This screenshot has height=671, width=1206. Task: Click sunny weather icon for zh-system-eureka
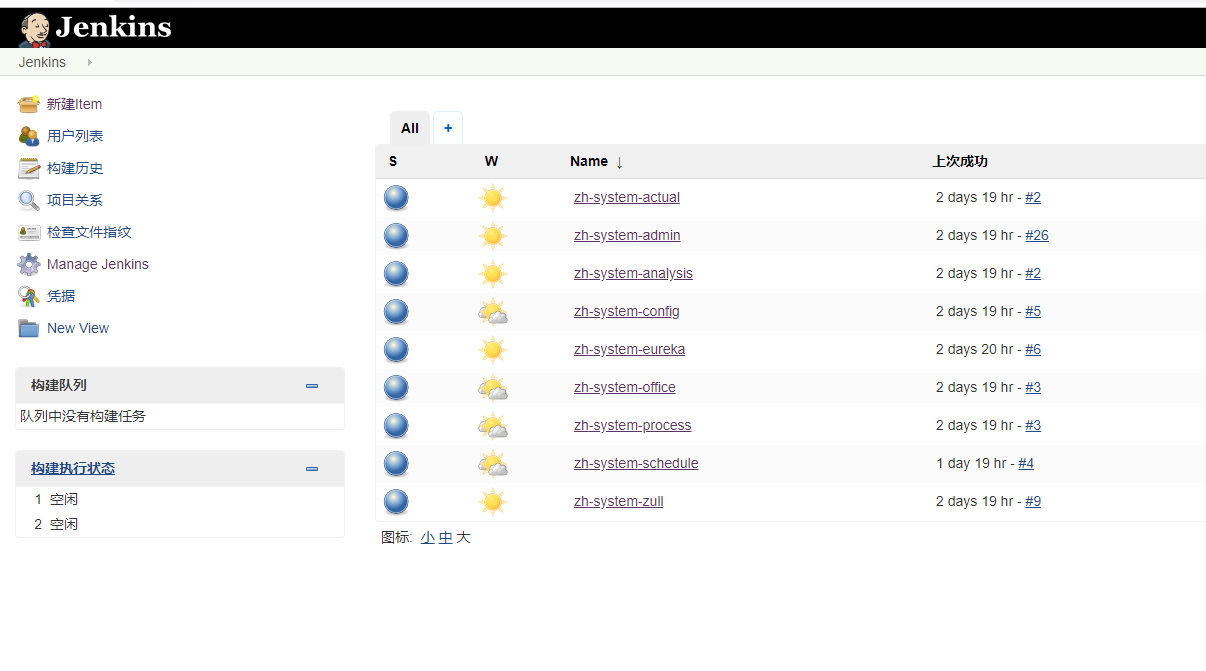(492, 350)
